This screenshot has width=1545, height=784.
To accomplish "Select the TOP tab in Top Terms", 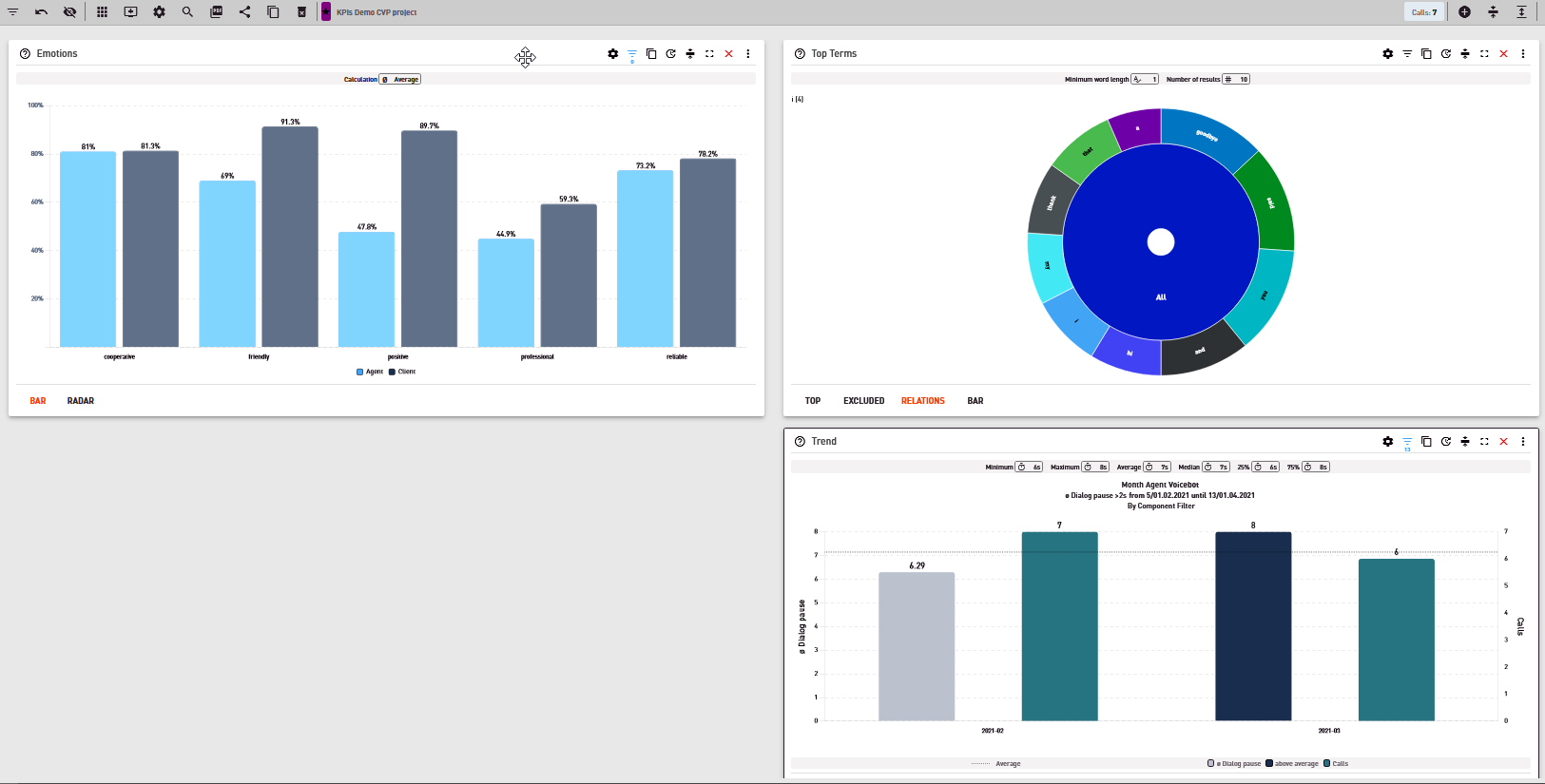I will point(813,401).
